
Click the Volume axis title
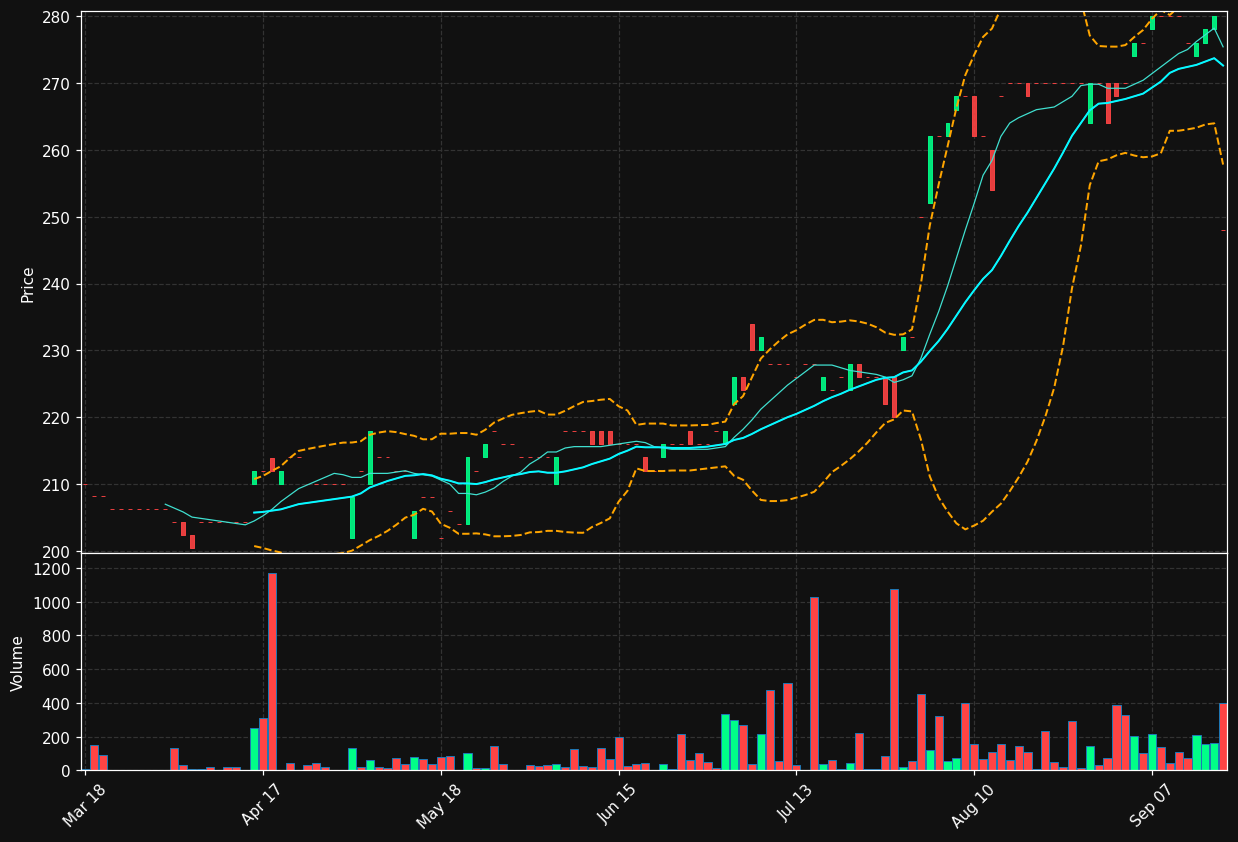(18, 663)
